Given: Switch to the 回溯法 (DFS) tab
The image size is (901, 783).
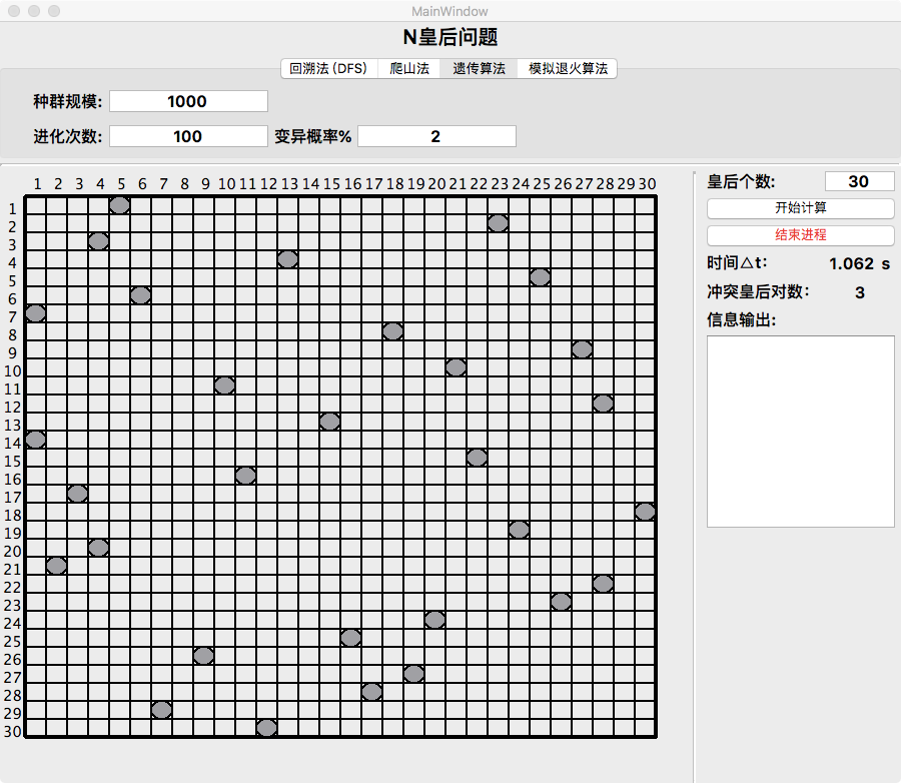Looking at the screenshot, I should pos(328,68).
